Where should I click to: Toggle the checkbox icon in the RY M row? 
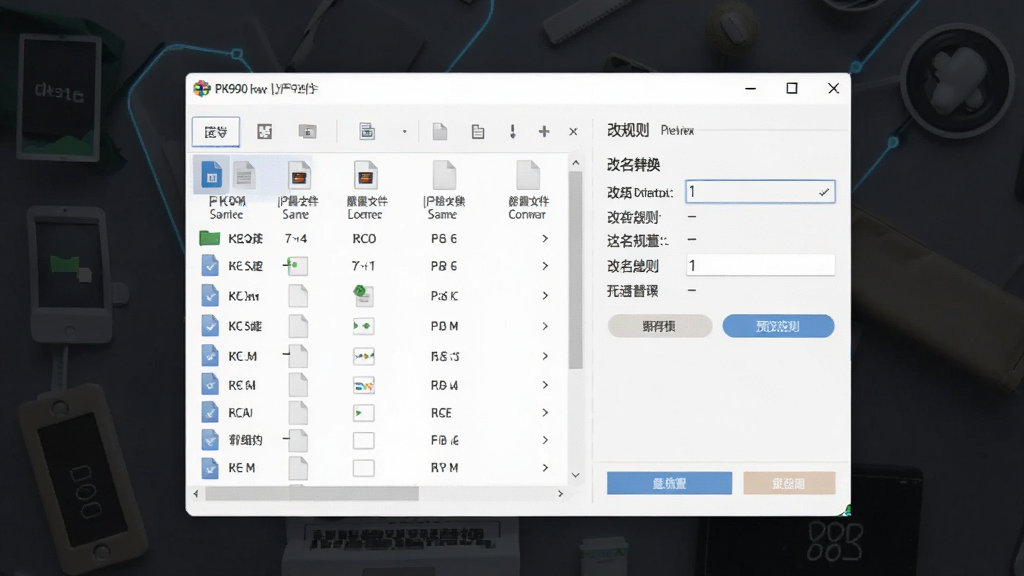point(210,468)
